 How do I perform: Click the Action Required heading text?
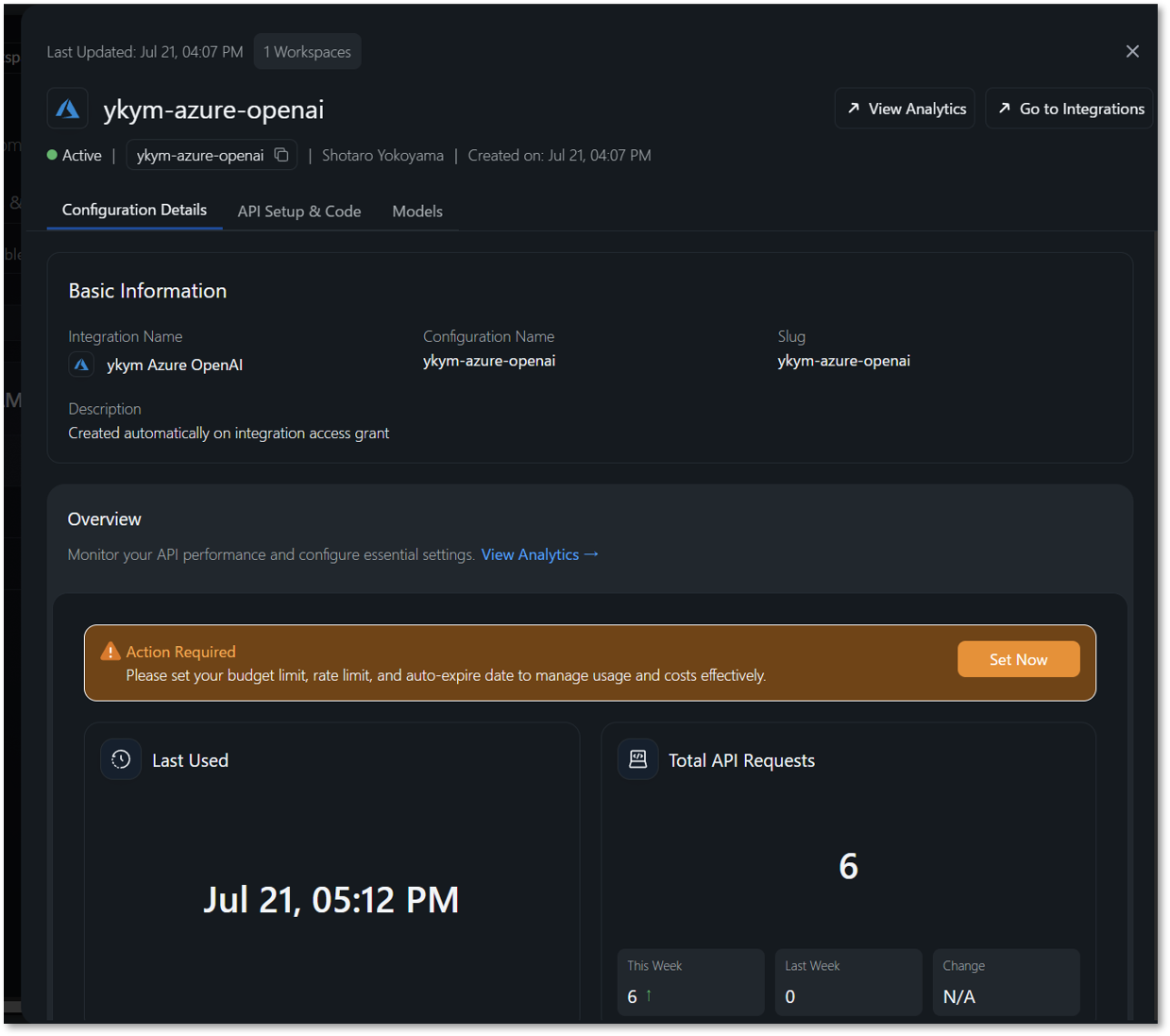180,652
